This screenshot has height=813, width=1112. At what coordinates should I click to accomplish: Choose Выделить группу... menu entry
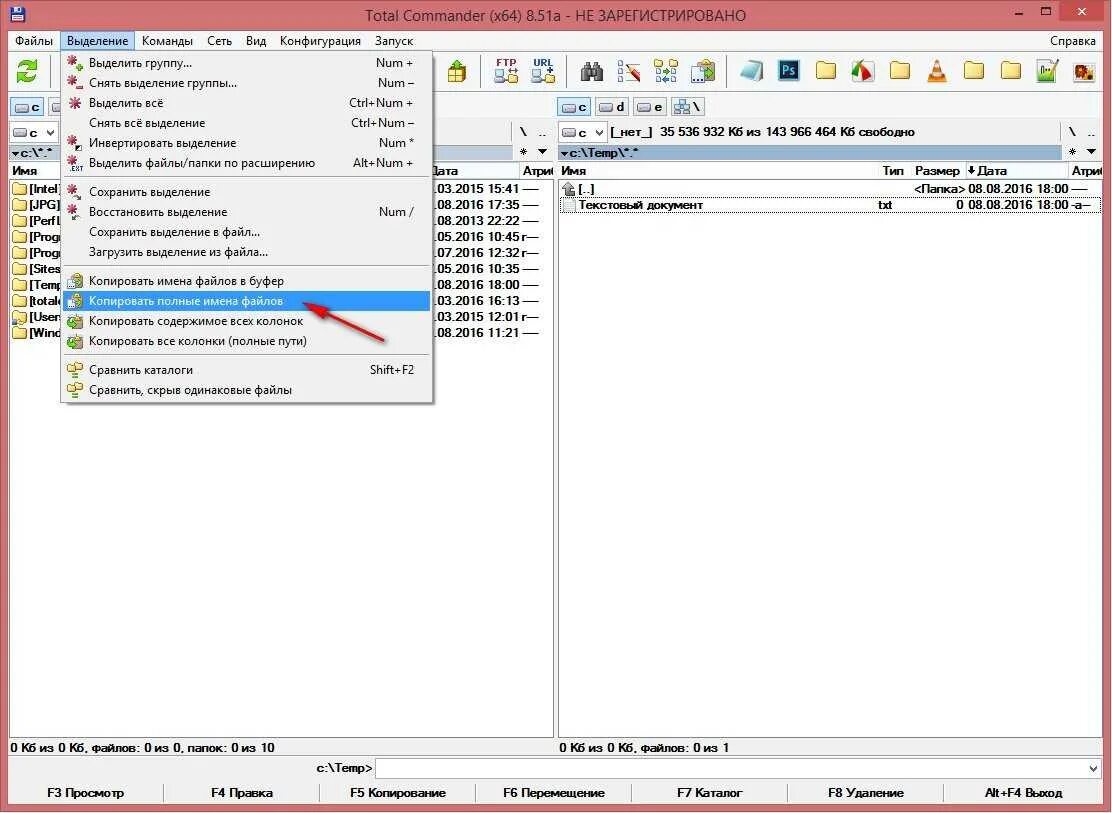click(247, 63)
